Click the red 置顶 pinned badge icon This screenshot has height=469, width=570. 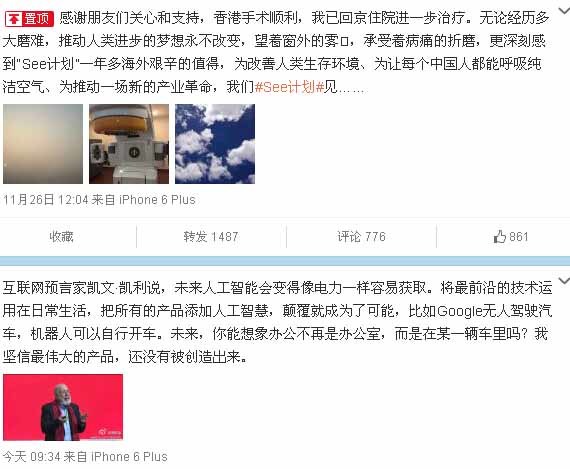[x=29, y=19]
